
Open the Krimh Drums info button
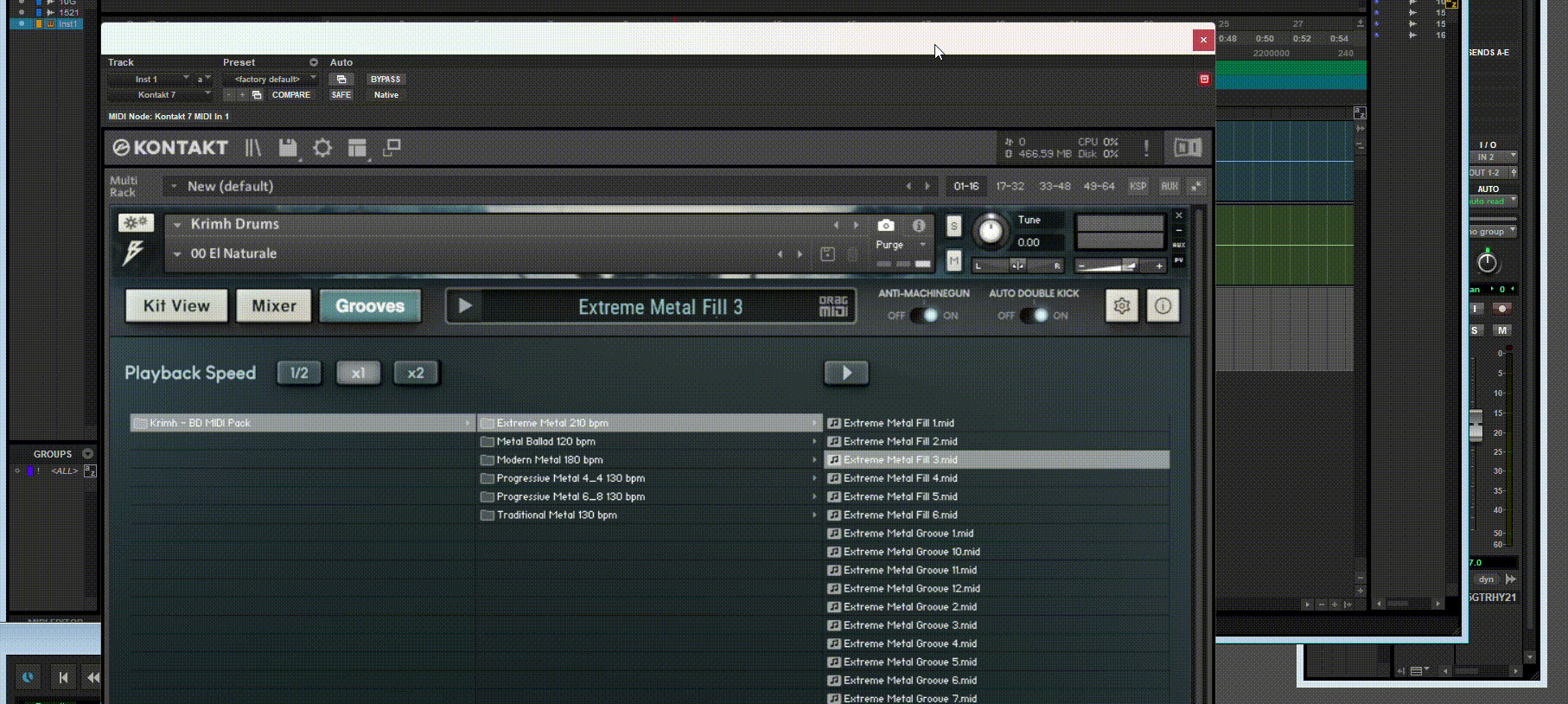tap(1163, 306)
